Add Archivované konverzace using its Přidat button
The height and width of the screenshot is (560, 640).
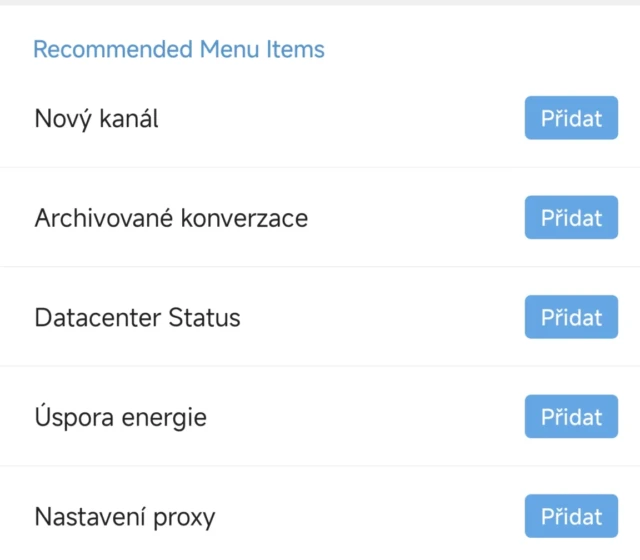[571, 217]
